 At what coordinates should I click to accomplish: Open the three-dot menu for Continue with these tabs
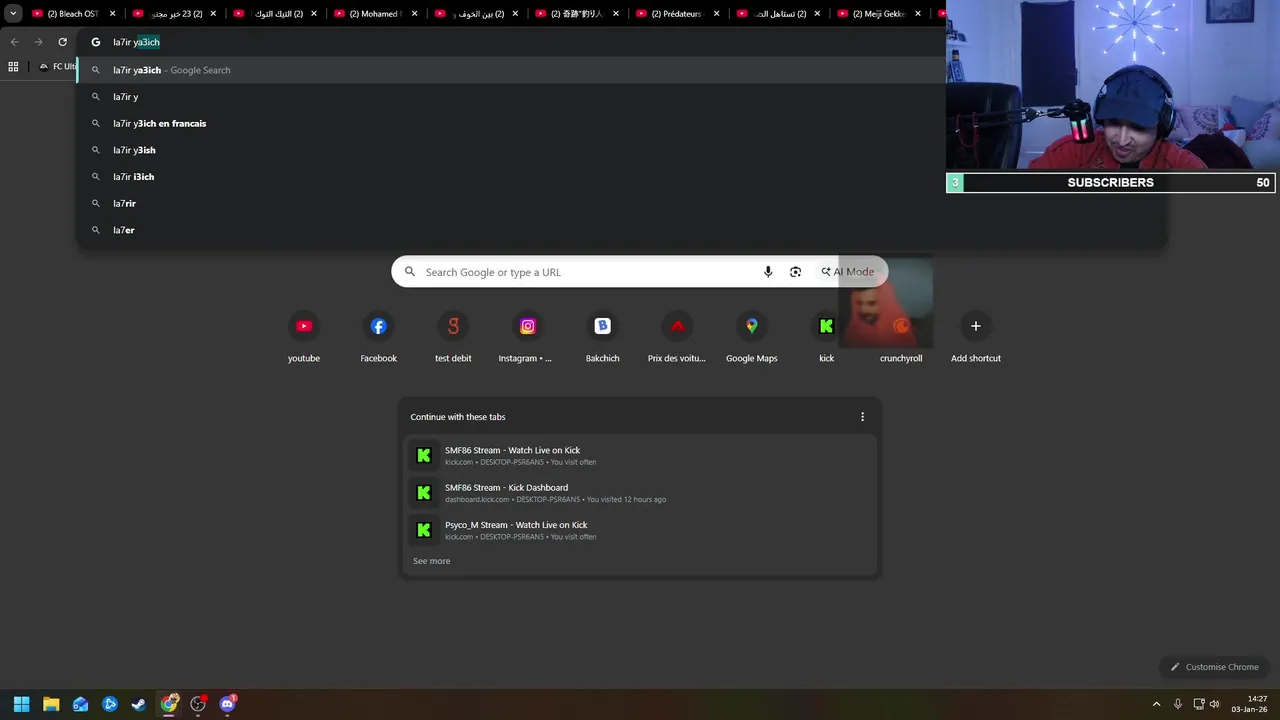[862, 417]
